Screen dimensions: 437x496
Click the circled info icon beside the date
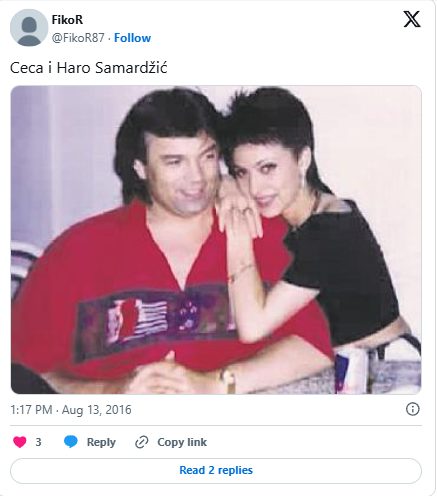[x=413, y=409]
